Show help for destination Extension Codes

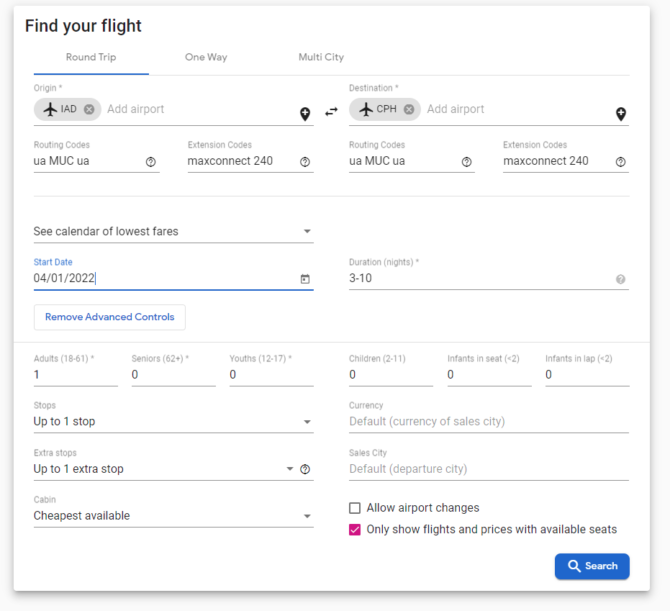click(620, 162)
